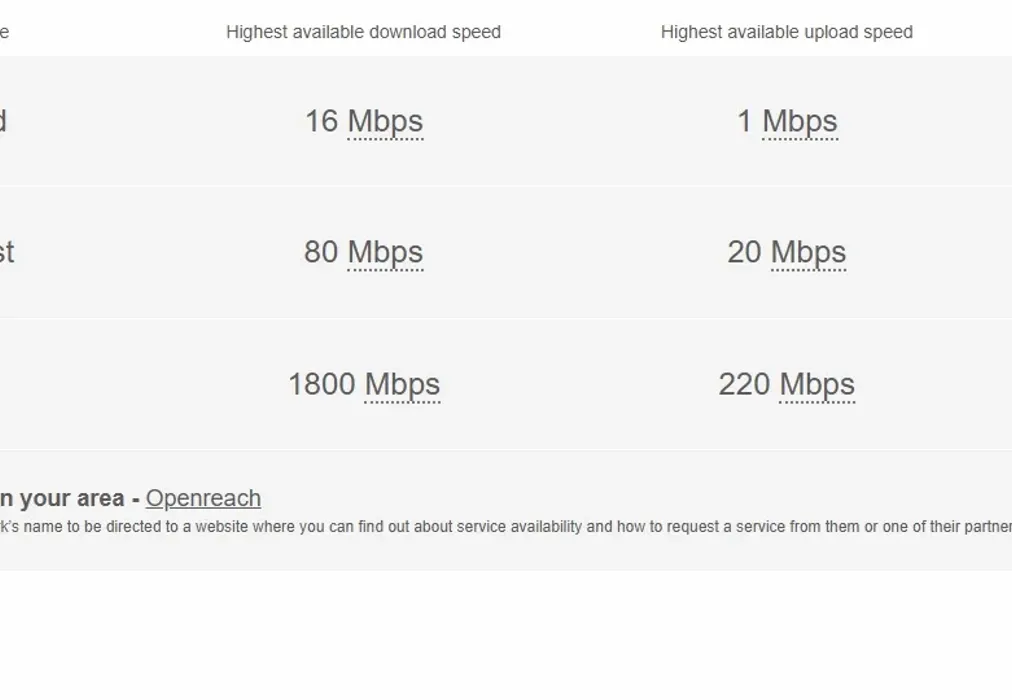Click the cut-off first column header at top left
1012x700 pixels.
click(x=4, y=32)
